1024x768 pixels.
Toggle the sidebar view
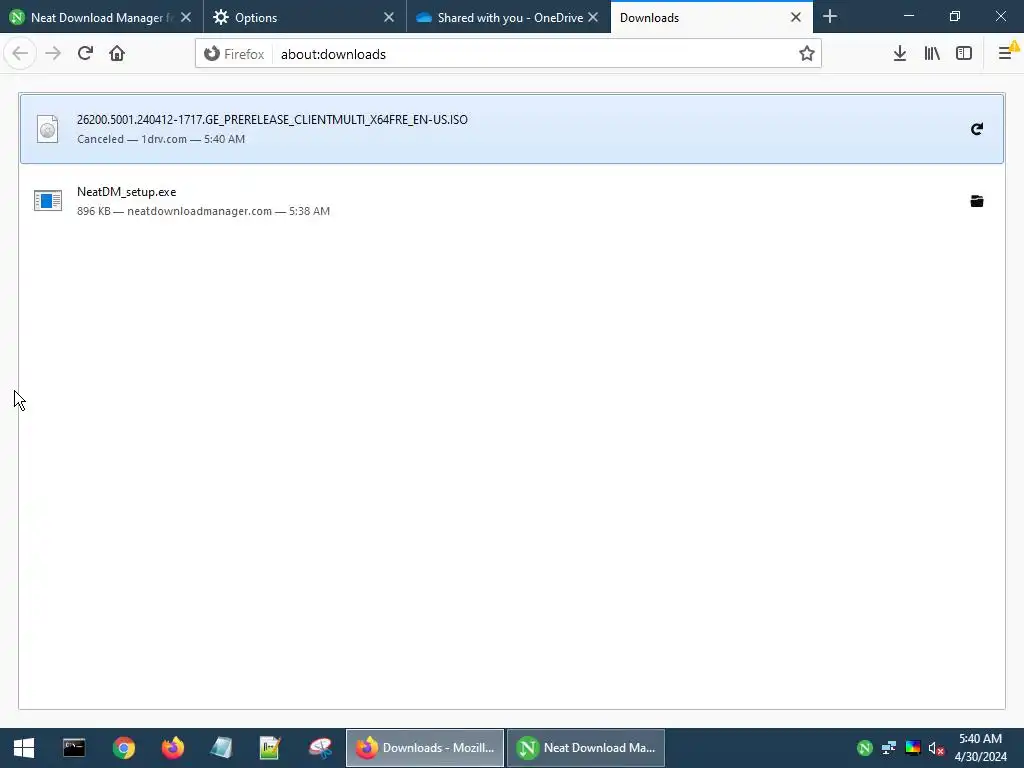[964, 54]
